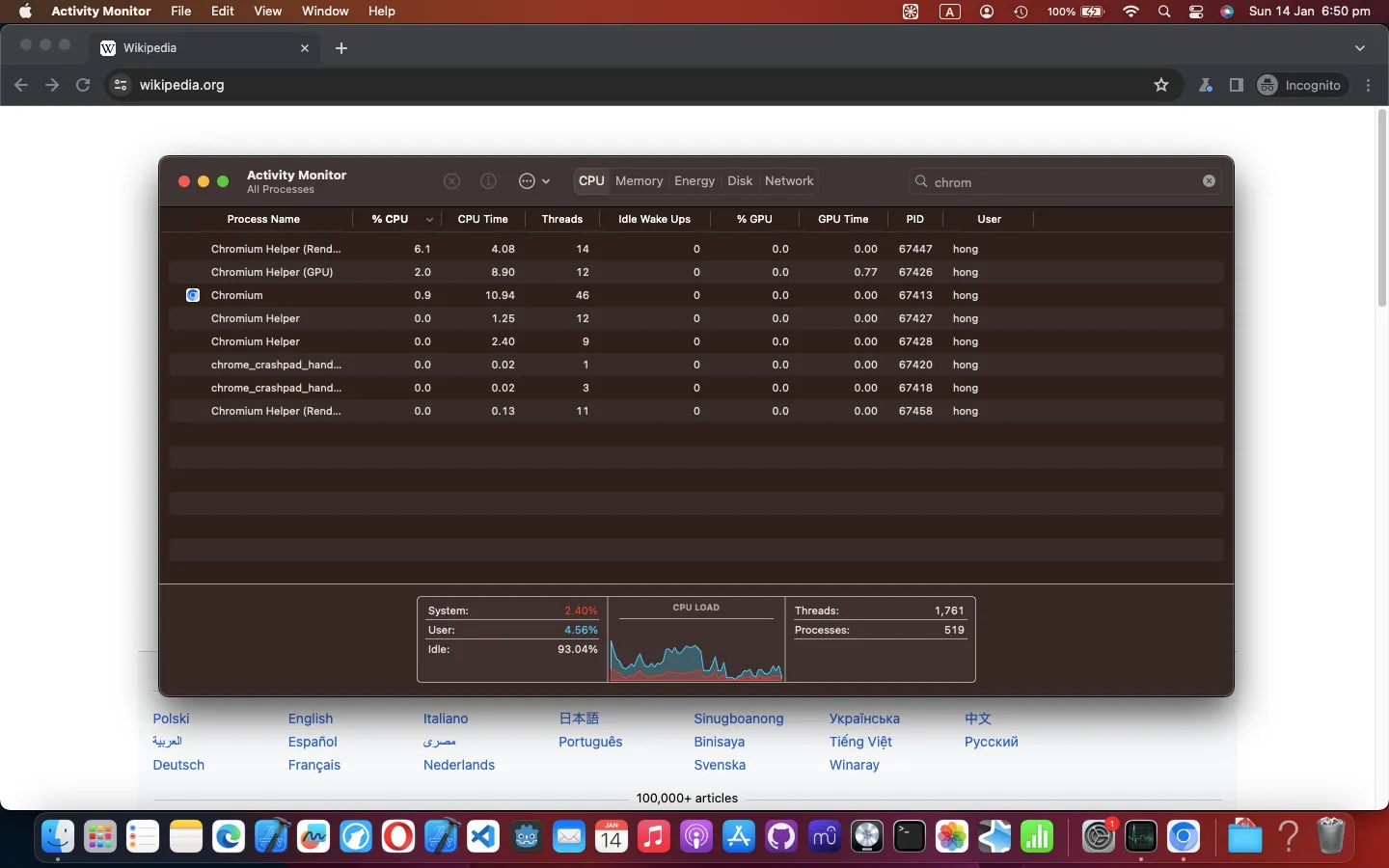Switch to the Energy tab

click(x=694, y=181)
